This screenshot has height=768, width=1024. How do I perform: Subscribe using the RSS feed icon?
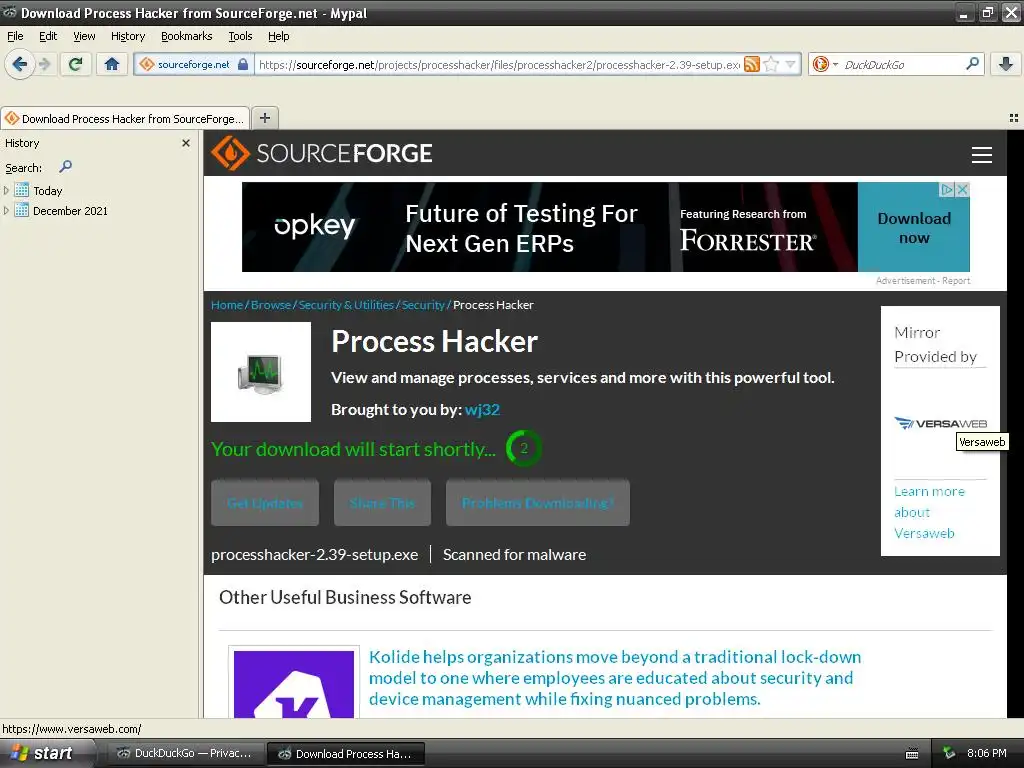point(752,64)
